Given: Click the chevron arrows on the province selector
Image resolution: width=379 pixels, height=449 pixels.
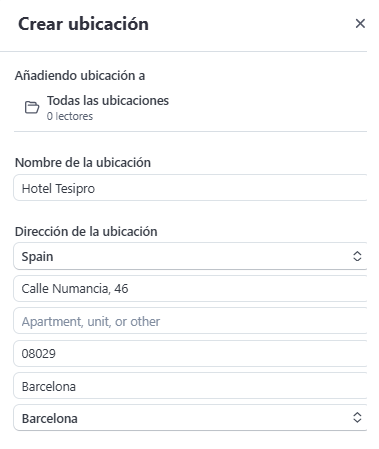Looking at the screenshot, I should click(x=357, y=418).
